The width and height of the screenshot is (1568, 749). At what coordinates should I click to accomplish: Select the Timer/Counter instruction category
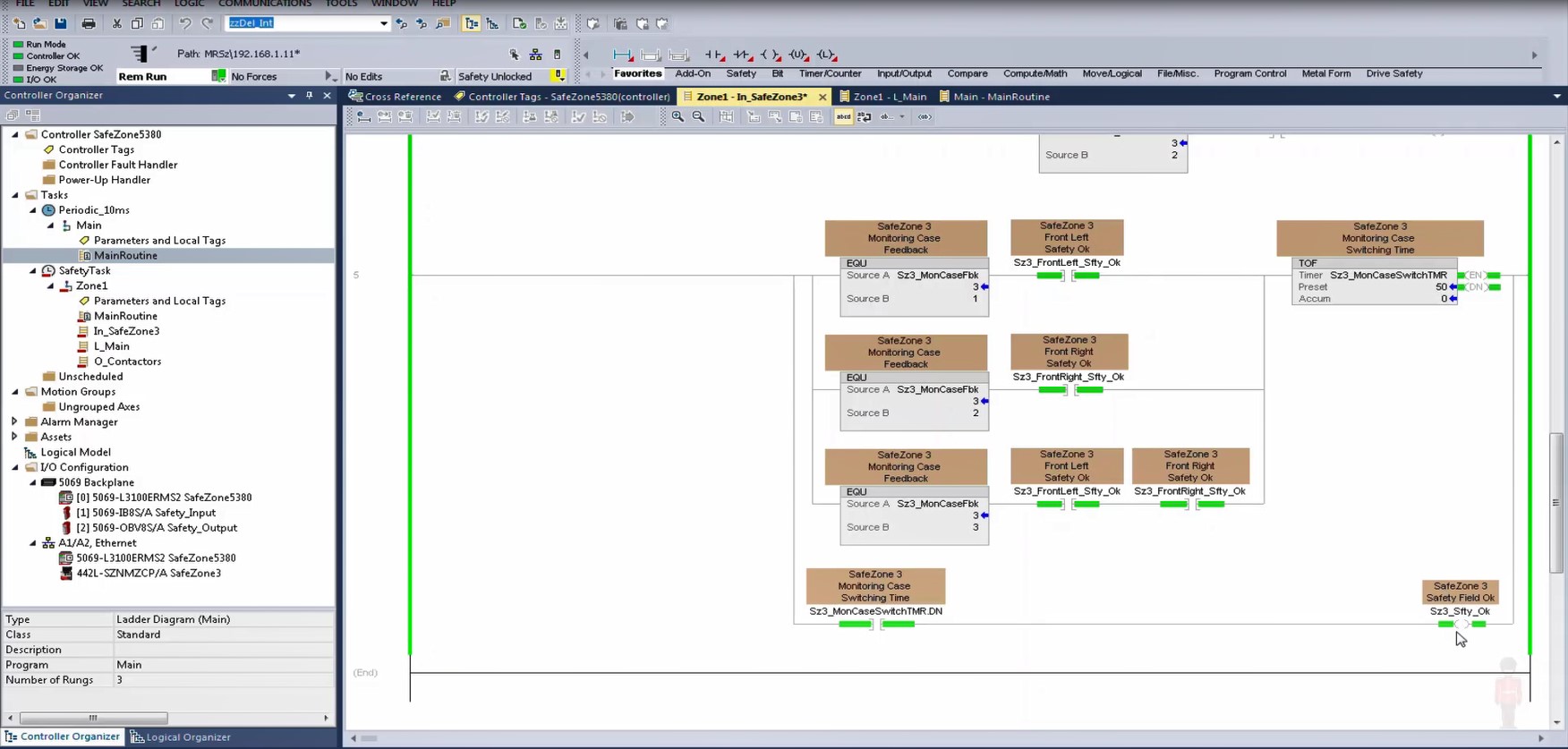tap(829, 73)
